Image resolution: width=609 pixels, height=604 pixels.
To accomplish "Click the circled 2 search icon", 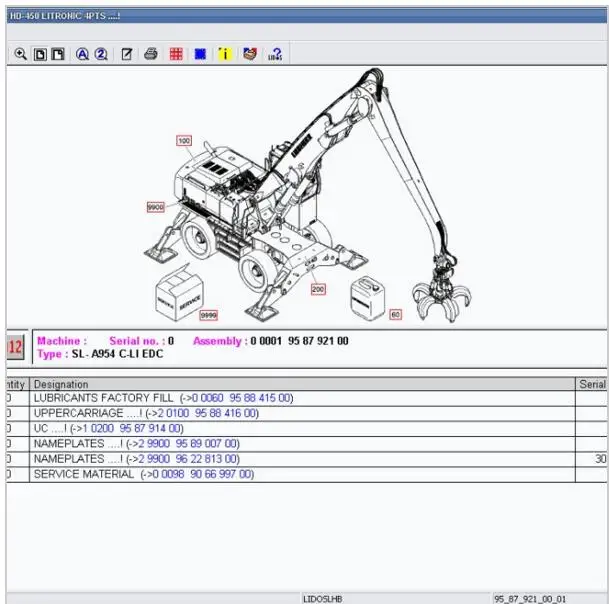I will tap(101, 54).
